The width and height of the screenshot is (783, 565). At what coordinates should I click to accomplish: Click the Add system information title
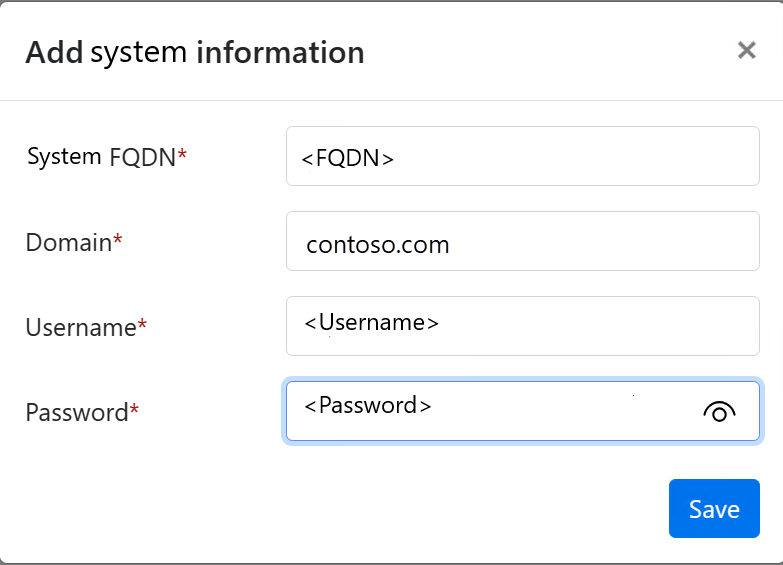click(x=195, y=52)
